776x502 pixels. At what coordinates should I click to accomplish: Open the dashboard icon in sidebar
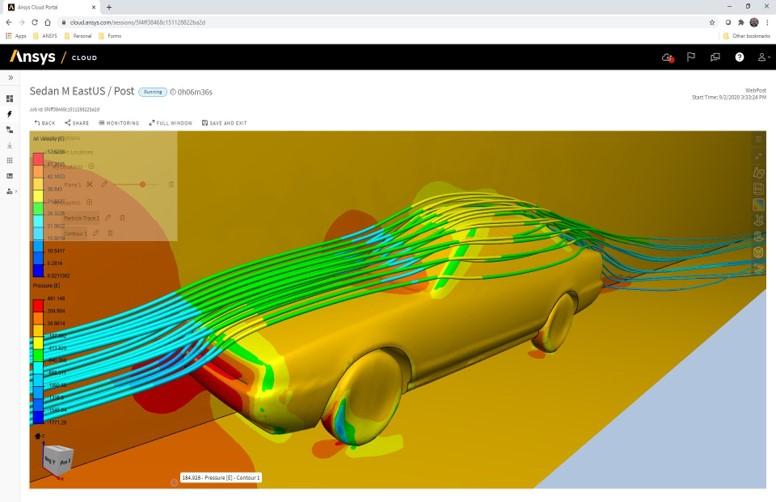[x=10, y=99]
